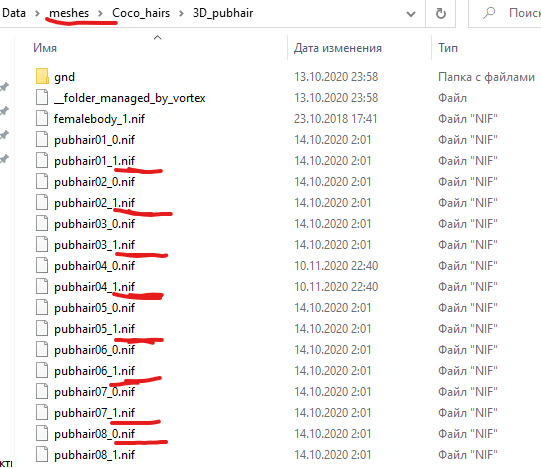Refresh the current folder view

(441, 13)
